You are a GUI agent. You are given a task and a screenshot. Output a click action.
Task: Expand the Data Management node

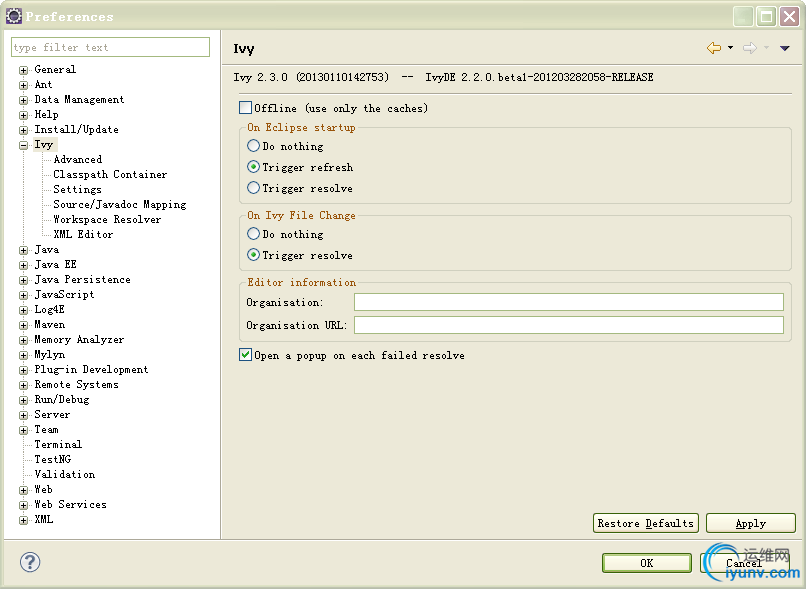point(24,100)
